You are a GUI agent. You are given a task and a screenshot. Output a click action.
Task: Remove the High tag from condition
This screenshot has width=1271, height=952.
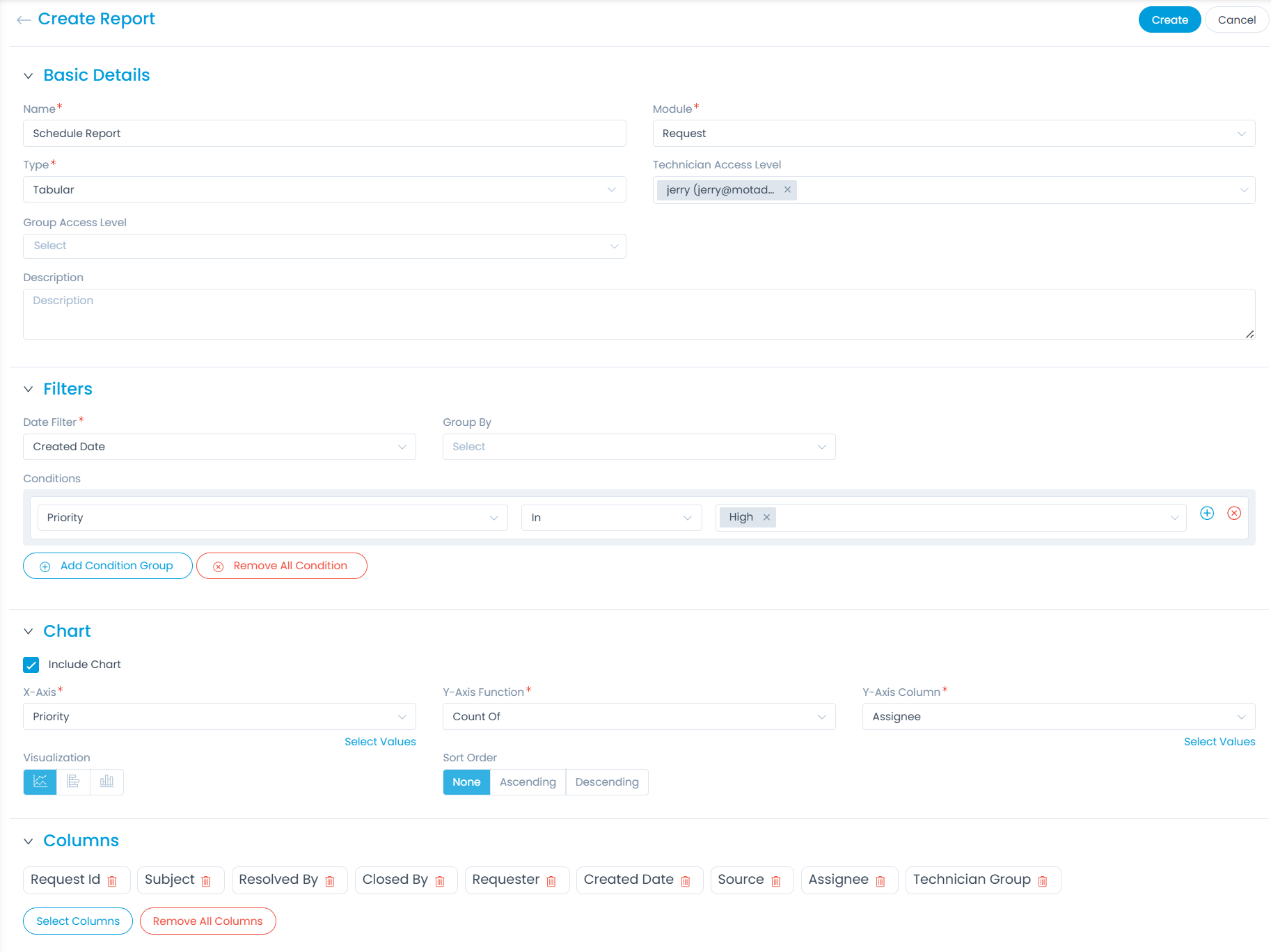click(766, 517)
